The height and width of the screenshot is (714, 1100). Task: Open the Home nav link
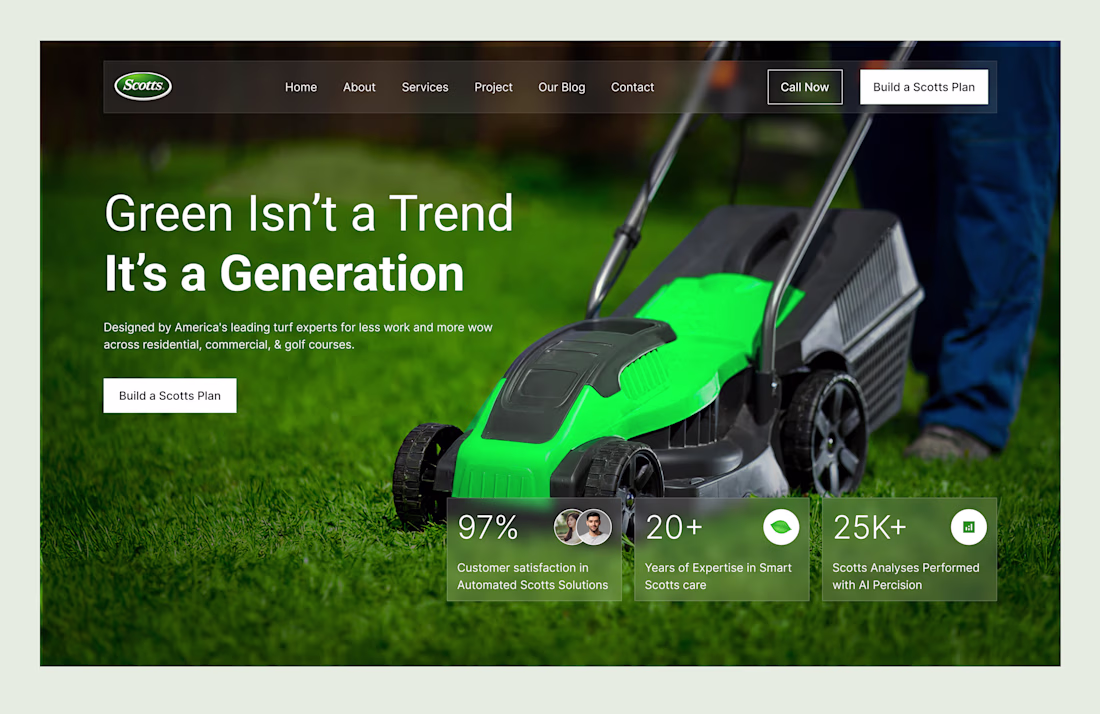pyautogui.click(x=301, y=87)
